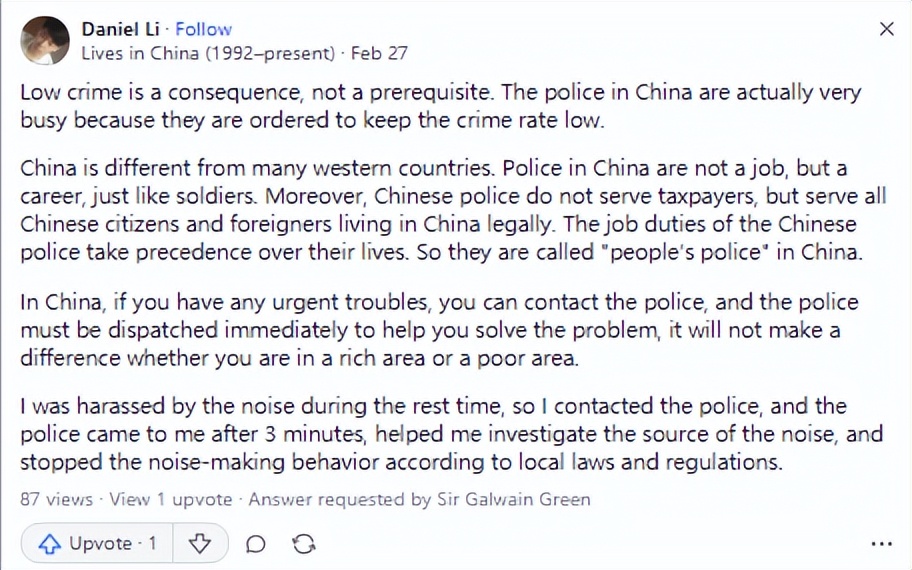Open the 'View 1 upvote' link
This screenshot has height=570, width=912.
click(170, 498)
